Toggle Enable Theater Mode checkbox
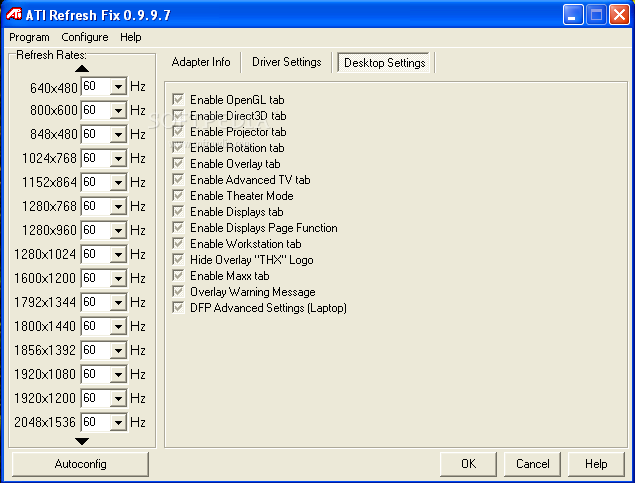Screen dimensions: 635x483 tap(178, 195)
